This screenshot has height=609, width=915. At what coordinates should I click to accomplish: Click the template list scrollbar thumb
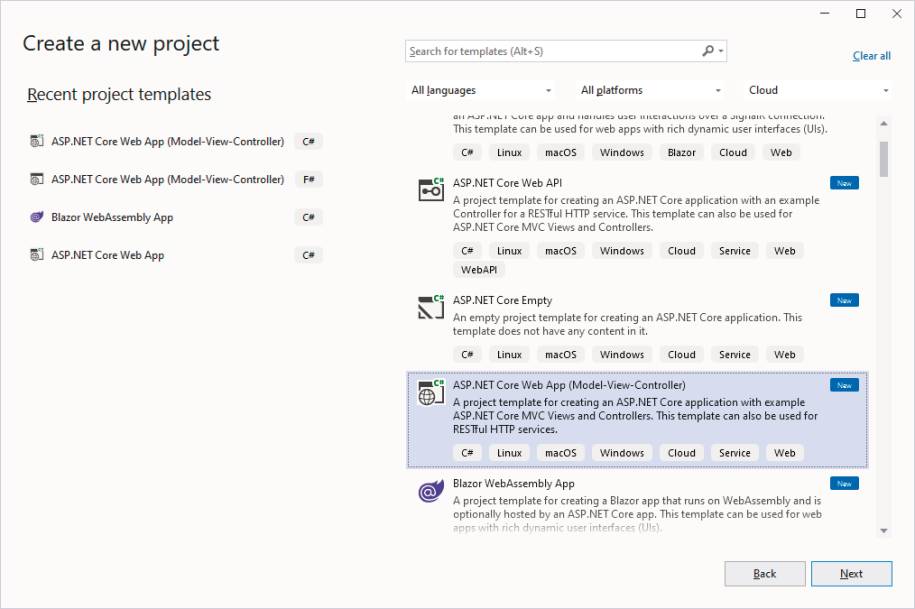pyautogui.click(x=883, y=159)
